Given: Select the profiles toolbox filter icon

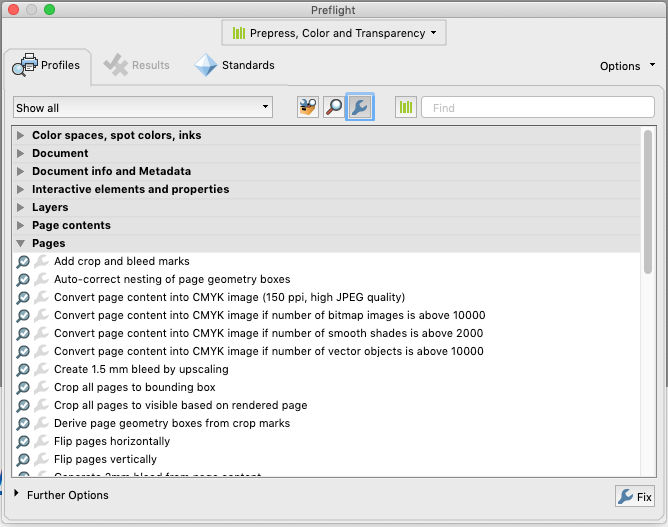Looking at the screenshot, I should pos(308,107).
